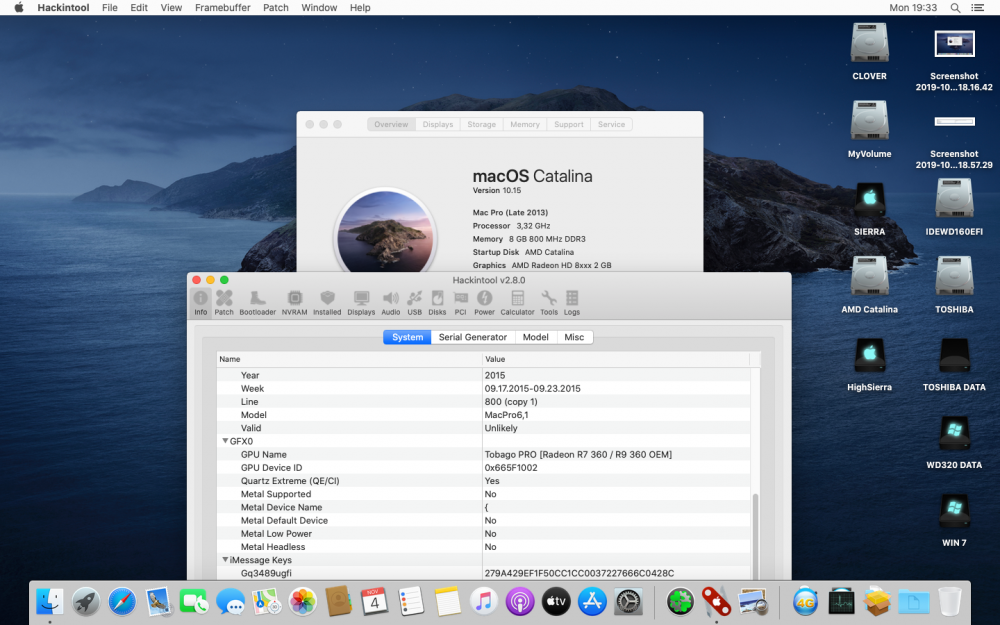Open the Power toolbar section

pyautogui.click(x=484, y=302)
